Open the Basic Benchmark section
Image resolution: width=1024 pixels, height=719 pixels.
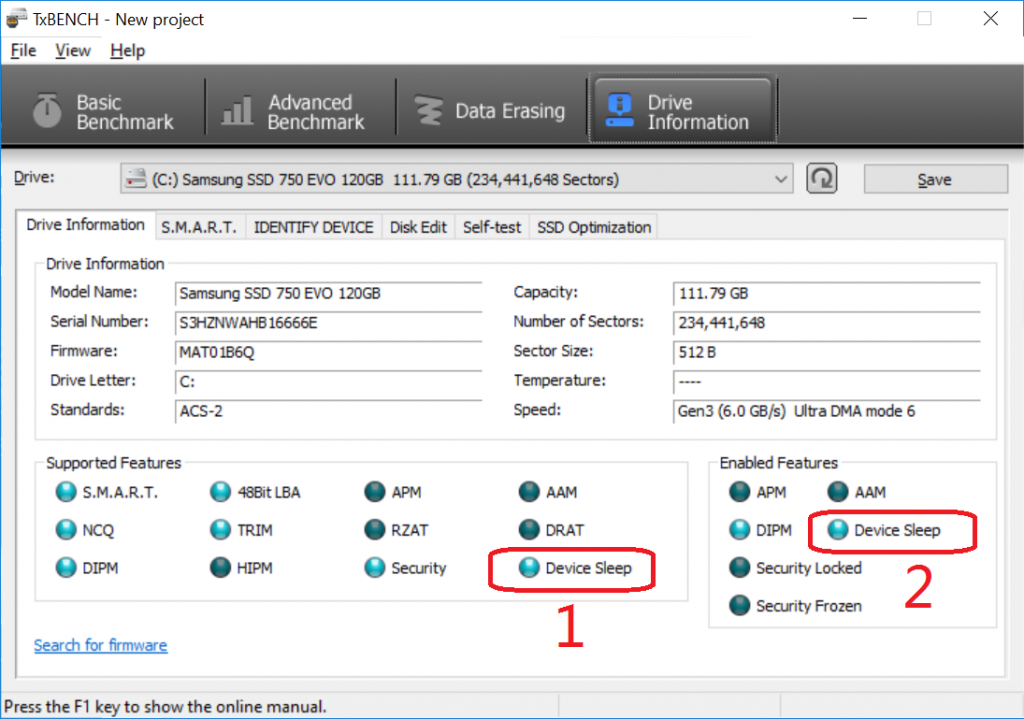coord(104,111)
